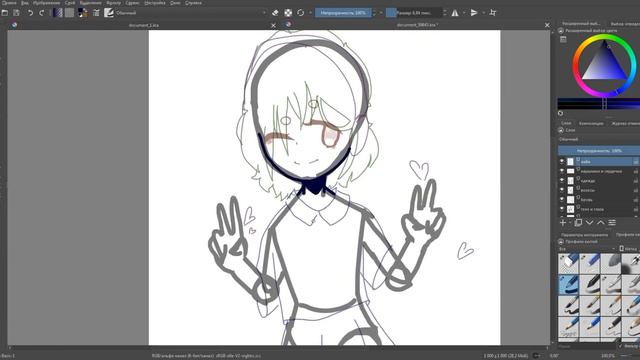The image size is (640, 360).
Task: Toggle alpha lock on the selected top layer
Action: point(636,162)
